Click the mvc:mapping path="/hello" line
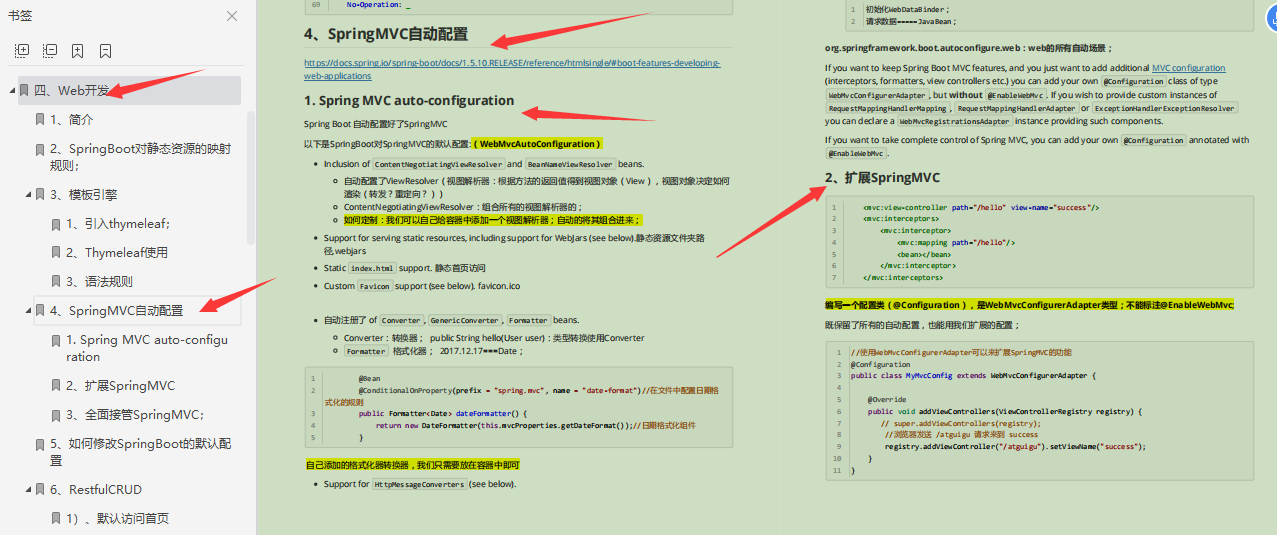 click(956, 242)
